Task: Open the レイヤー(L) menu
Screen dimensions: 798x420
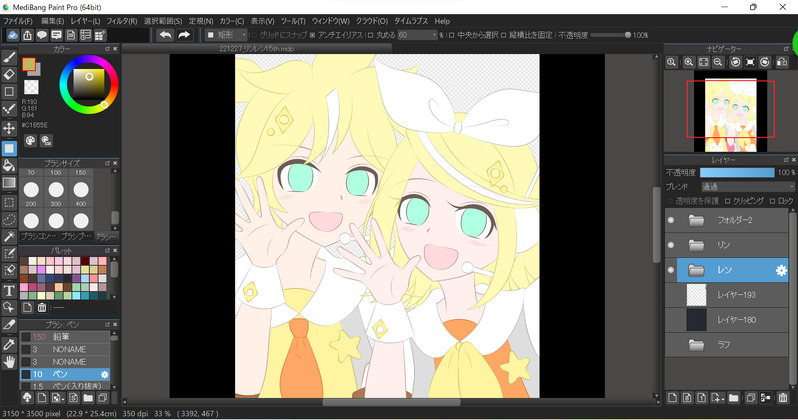Action: [85, 21]
